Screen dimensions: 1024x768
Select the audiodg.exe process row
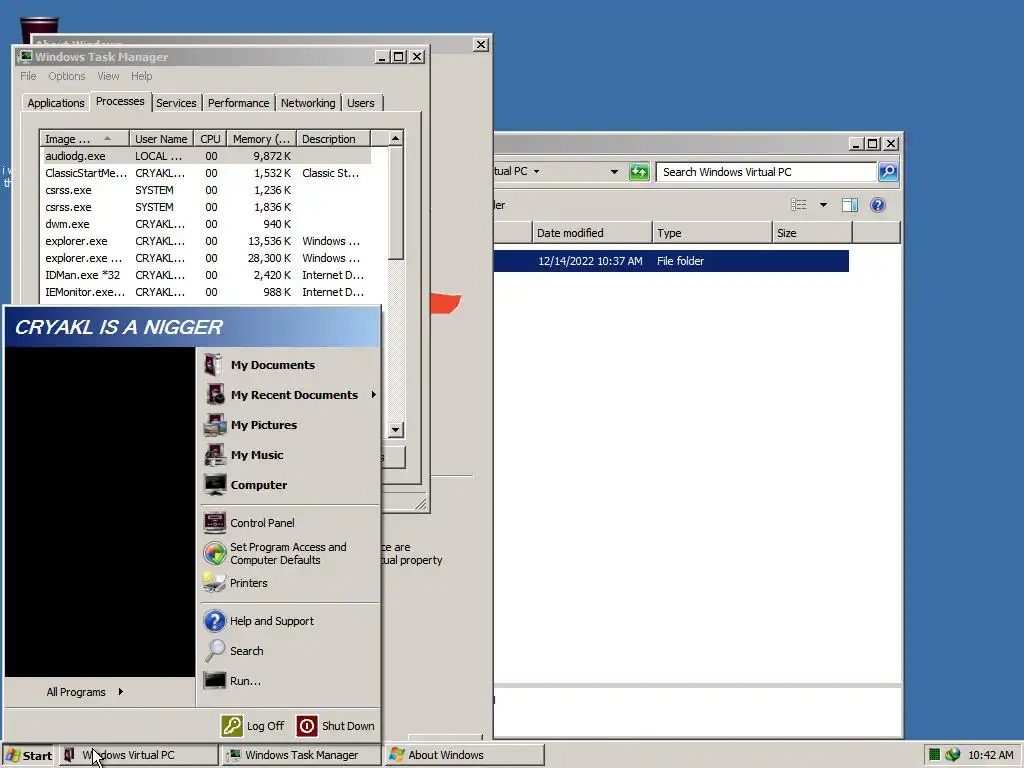click(x=206, y=156)
